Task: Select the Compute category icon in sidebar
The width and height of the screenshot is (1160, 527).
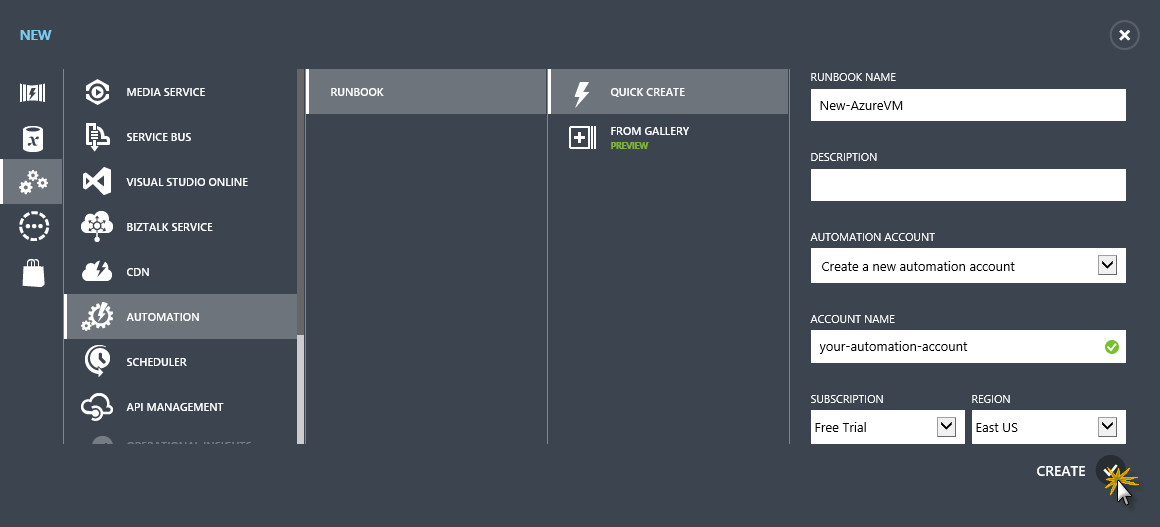Action: [32, 93]
